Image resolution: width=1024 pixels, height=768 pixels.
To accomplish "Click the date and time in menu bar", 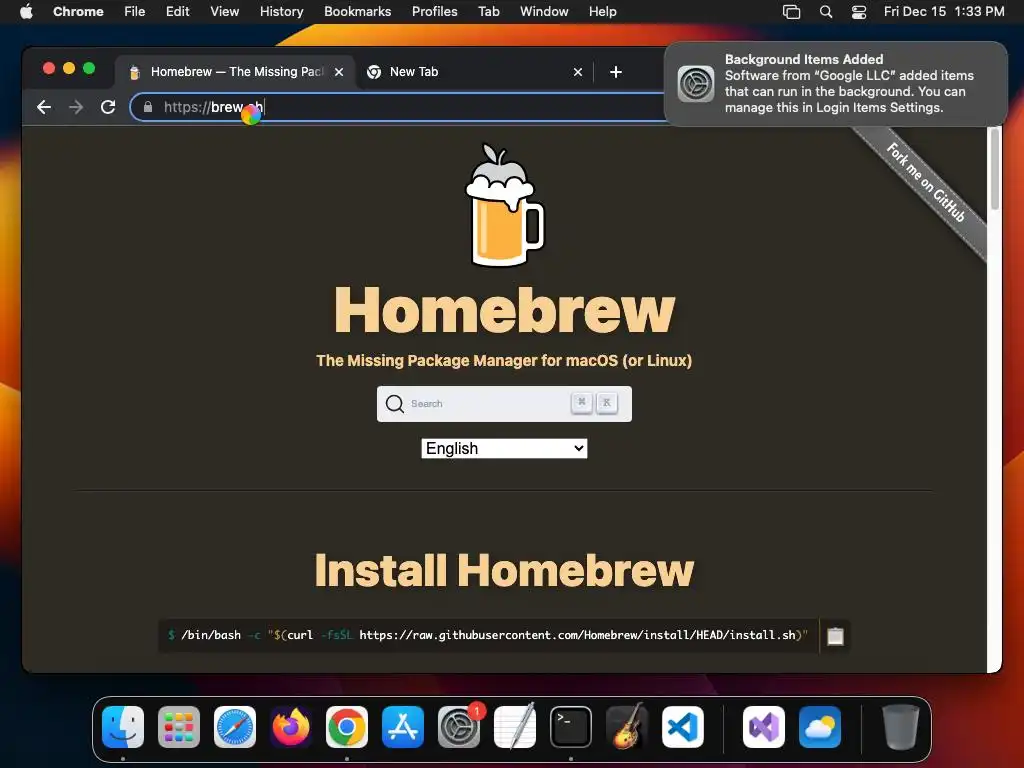I will coord(944,12).
